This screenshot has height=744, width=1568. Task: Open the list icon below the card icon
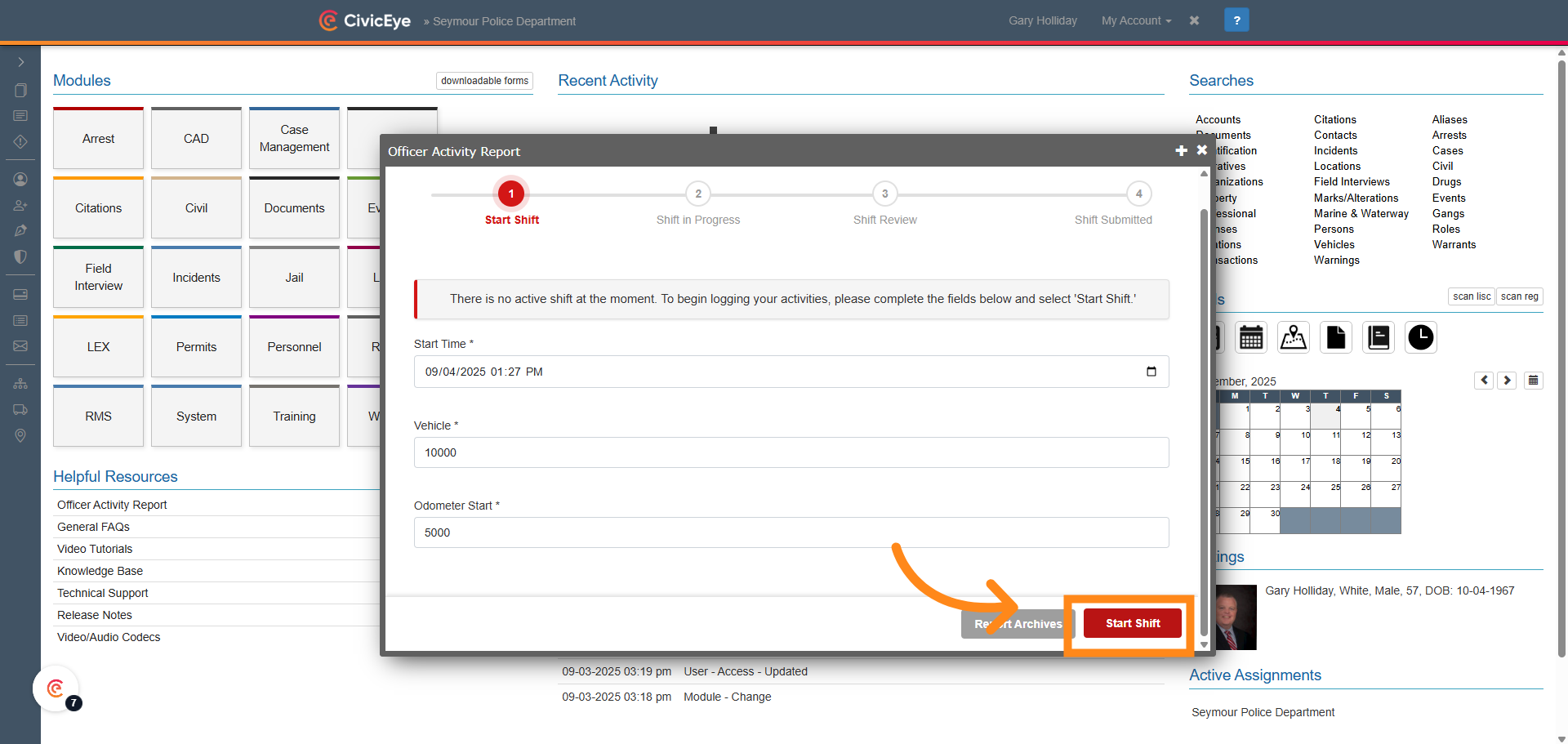(20, 320)
